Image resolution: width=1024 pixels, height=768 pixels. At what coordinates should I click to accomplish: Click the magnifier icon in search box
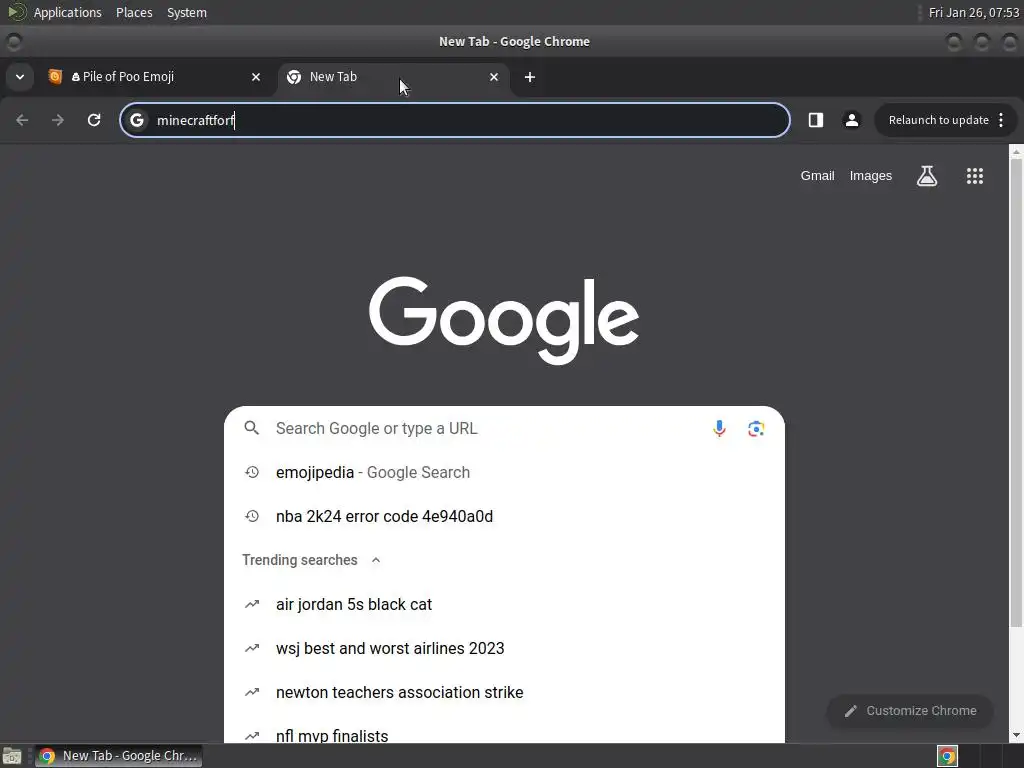[x=251, y=428]
